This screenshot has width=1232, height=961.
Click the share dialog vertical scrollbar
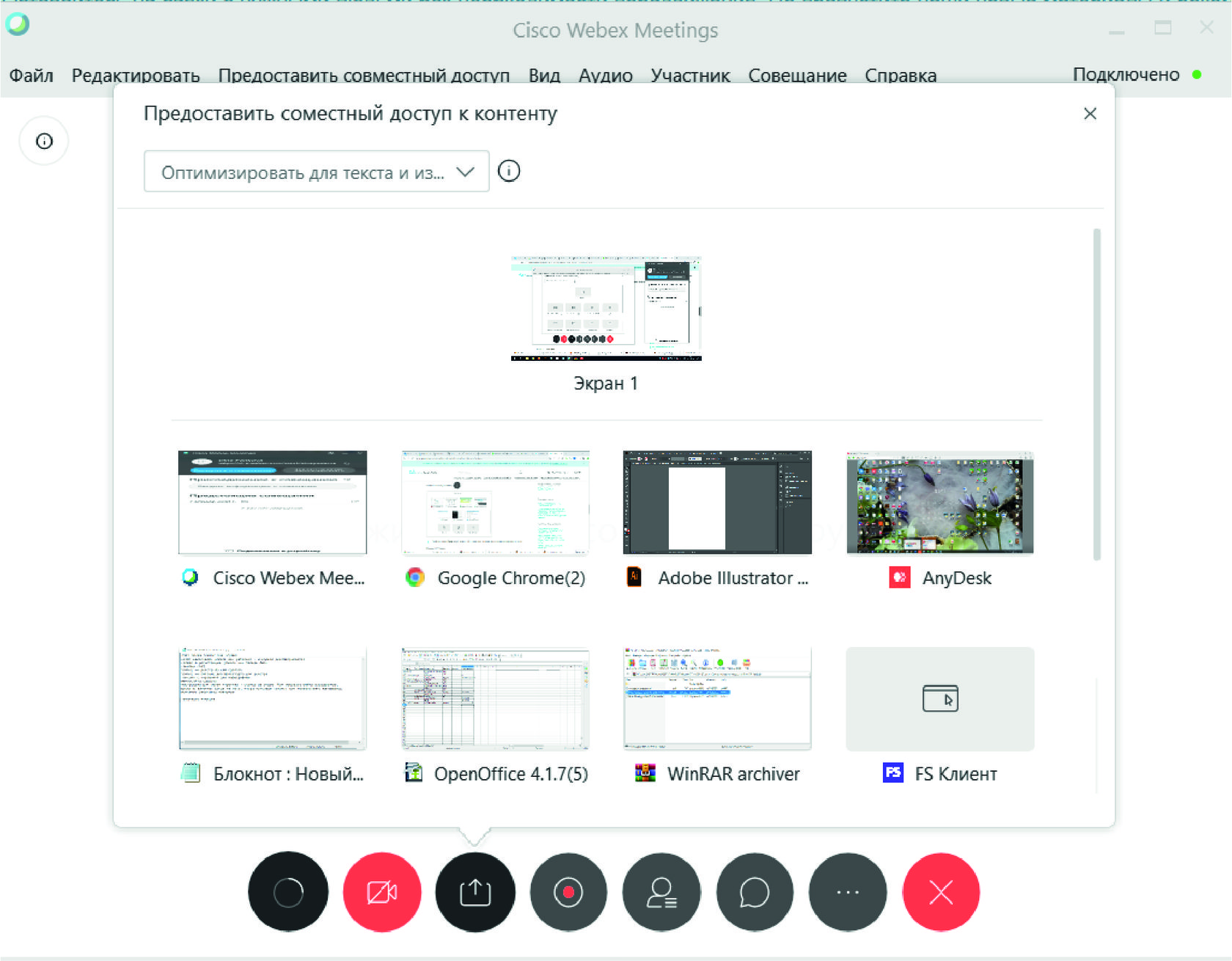click(x=1097, y=395)
